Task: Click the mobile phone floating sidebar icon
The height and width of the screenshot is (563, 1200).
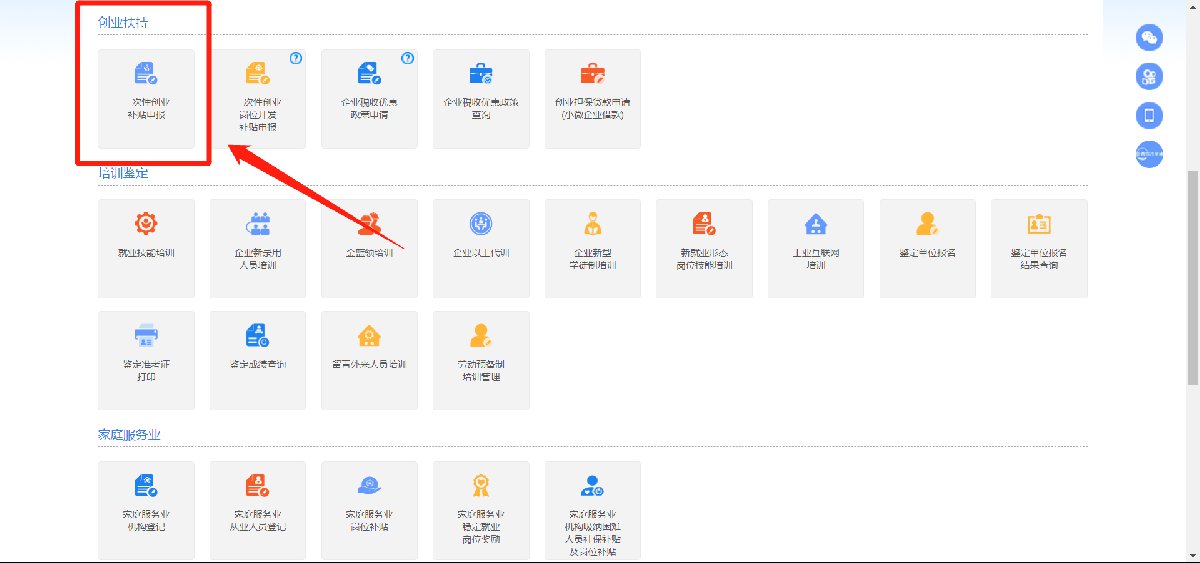Action: (1149, 115)
